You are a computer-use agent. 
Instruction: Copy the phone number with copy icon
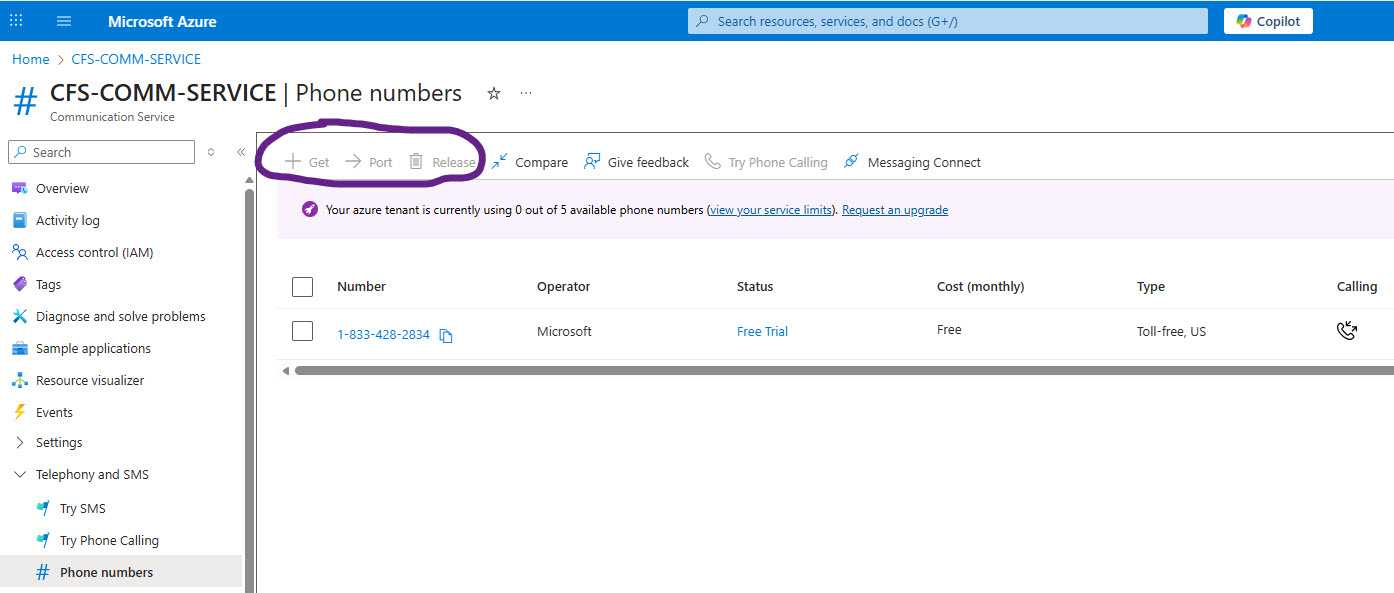[x=446, y=335]
